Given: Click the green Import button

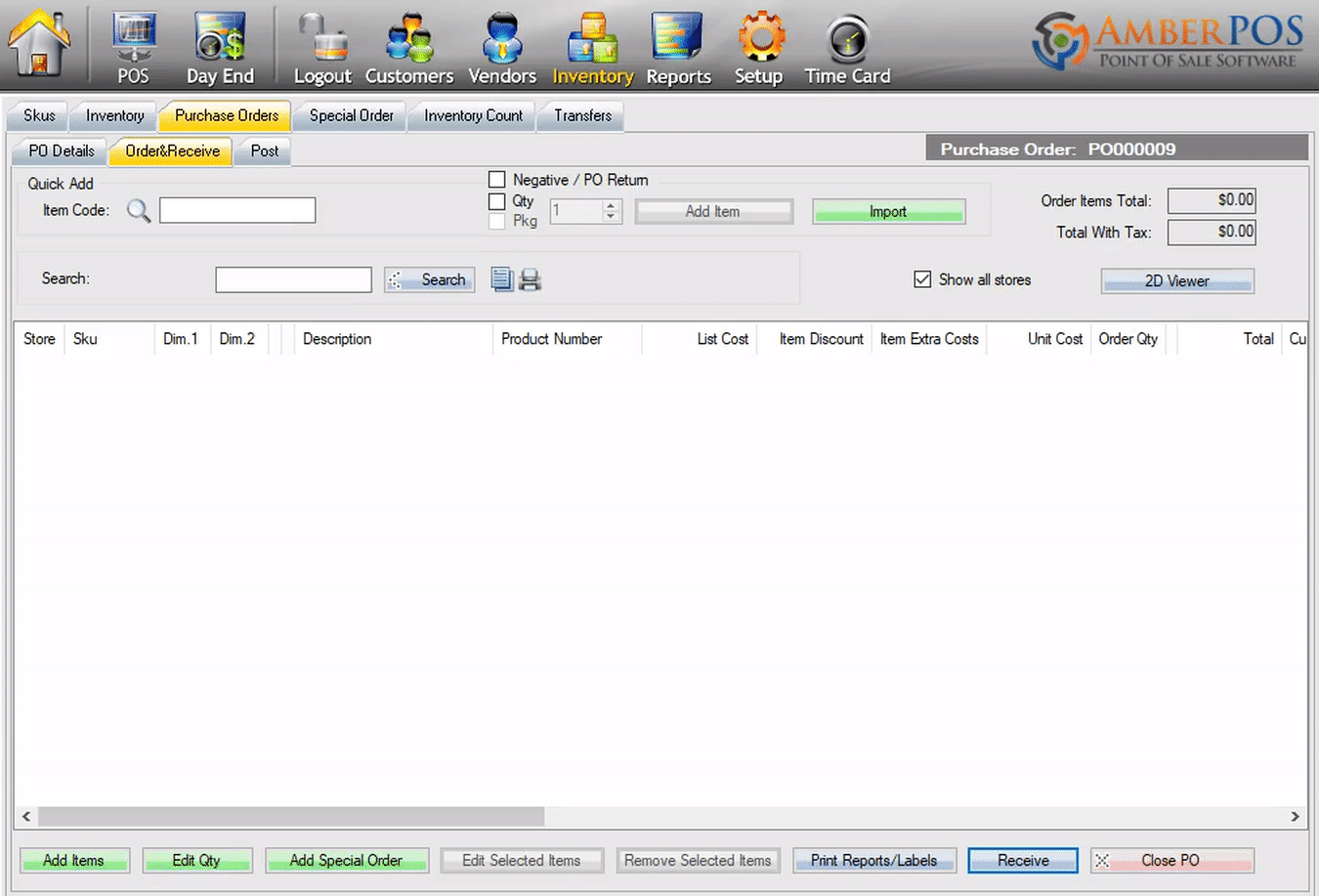Looking at the screenshot, I should coord(888,212).
